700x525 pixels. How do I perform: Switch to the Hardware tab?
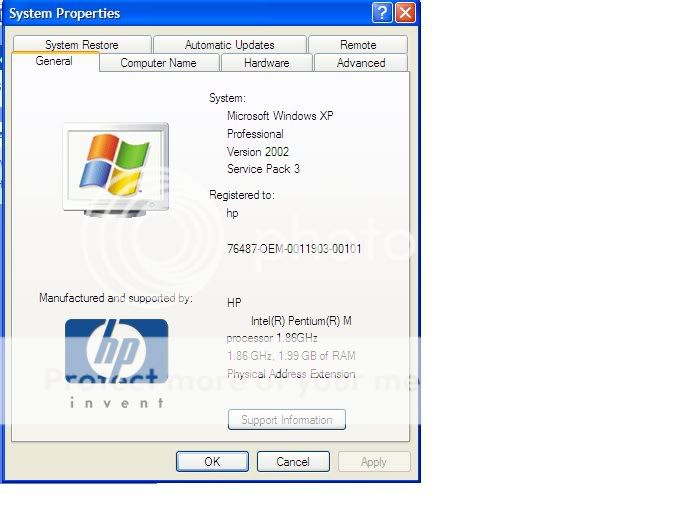click(x=267, y=63)
